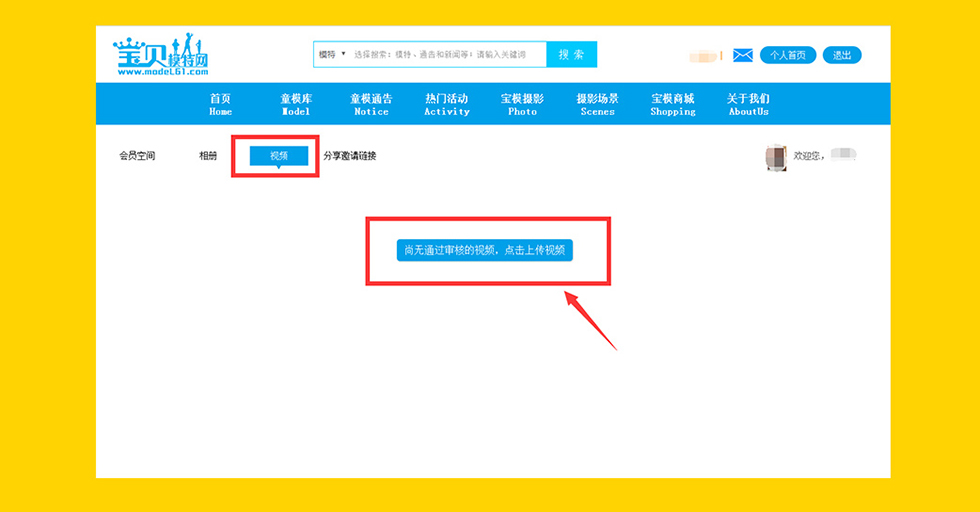Switch to the 会员空间 tab
Viewport: 980px width, 512px height.
pos(137,156)
